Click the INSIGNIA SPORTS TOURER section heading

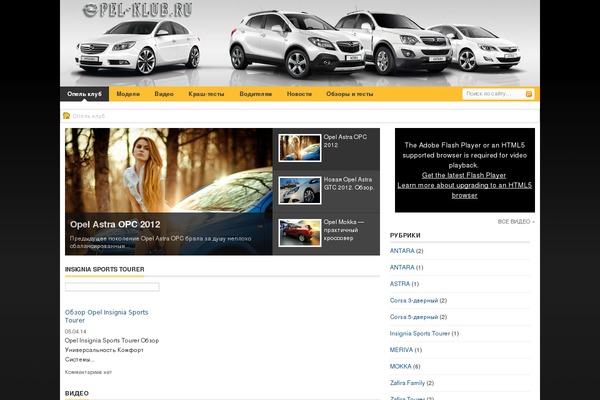(x=104, y=269)
